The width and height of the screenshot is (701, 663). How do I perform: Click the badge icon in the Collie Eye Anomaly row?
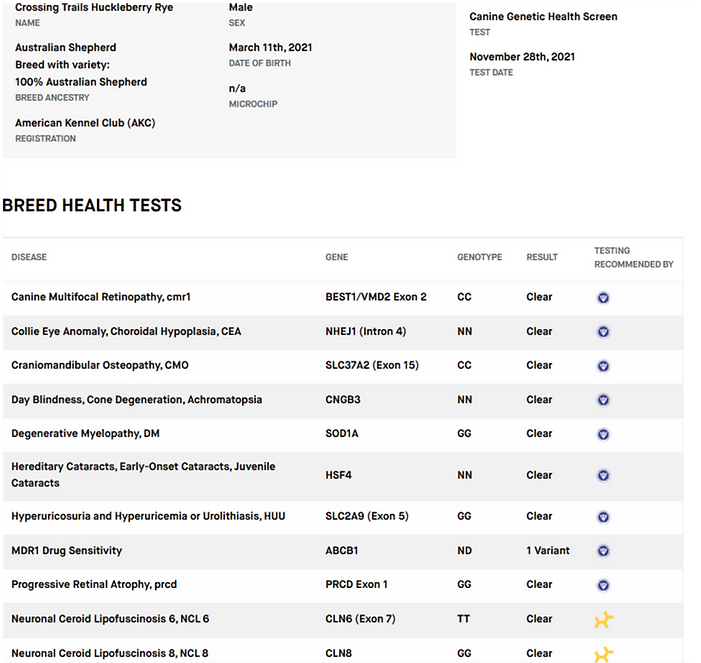coord(603,332)
